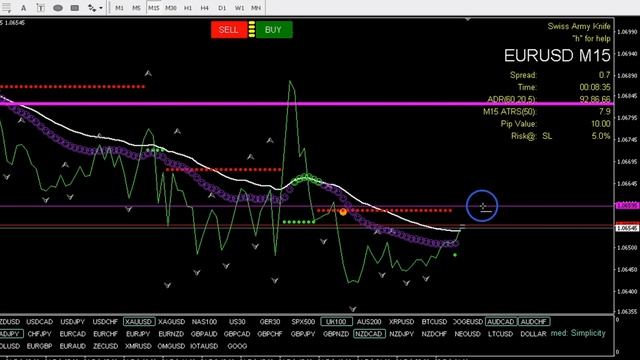Switch to AUS200 symbol
640x360 pixels.
tap(369, 322)
